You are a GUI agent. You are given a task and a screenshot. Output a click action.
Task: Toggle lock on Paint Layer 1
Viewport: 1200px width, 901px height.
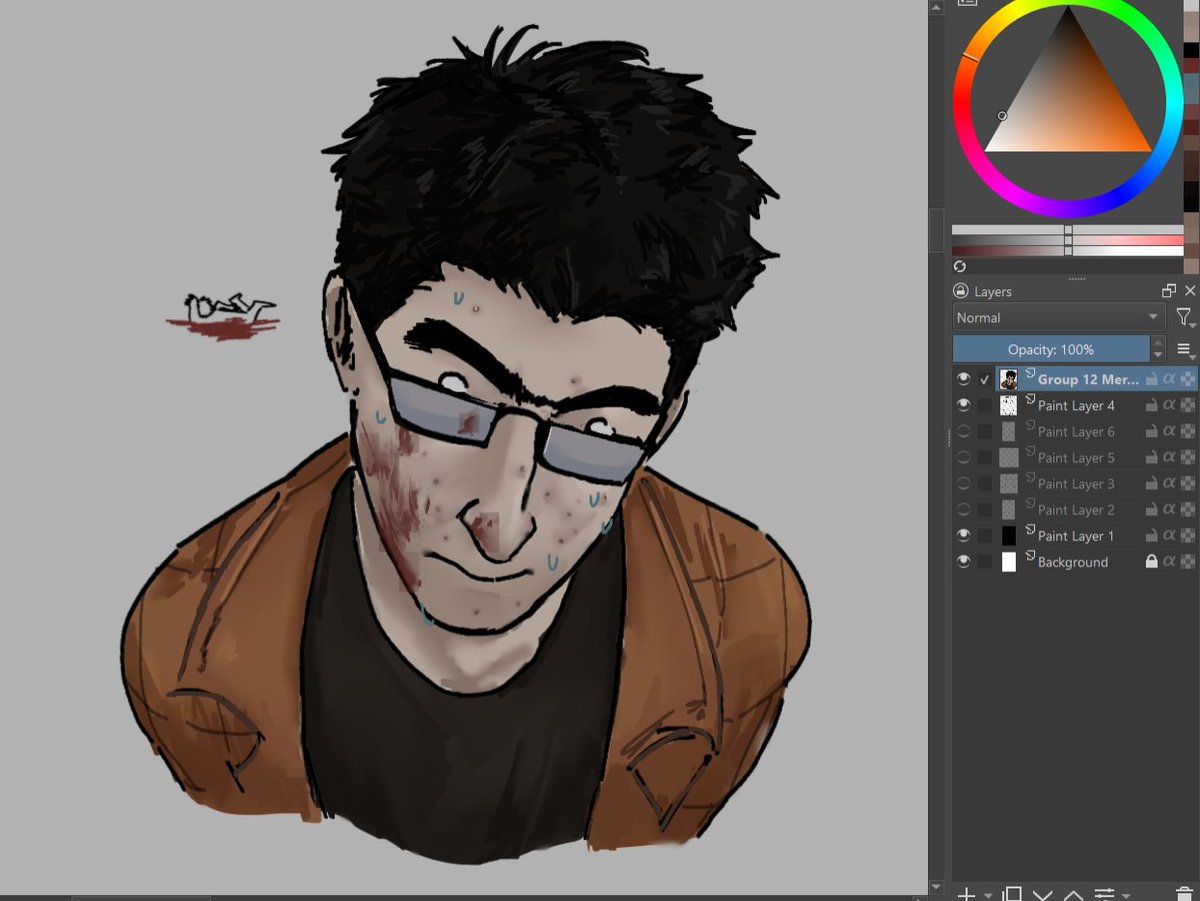(x=1151, y=535)
